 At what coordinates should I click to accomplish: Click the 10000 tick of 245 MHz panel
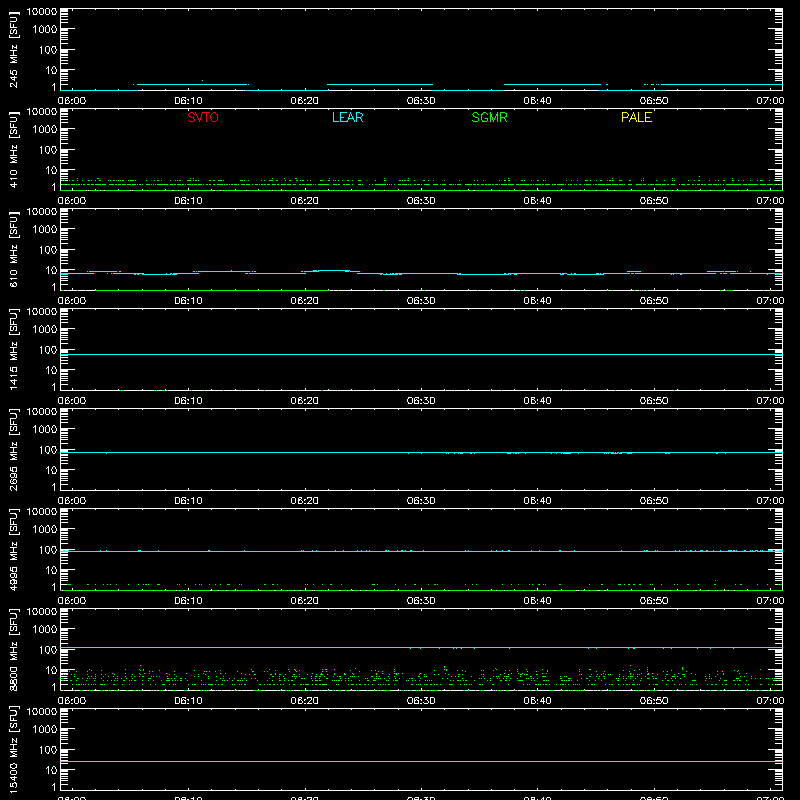tap(42, 12)
